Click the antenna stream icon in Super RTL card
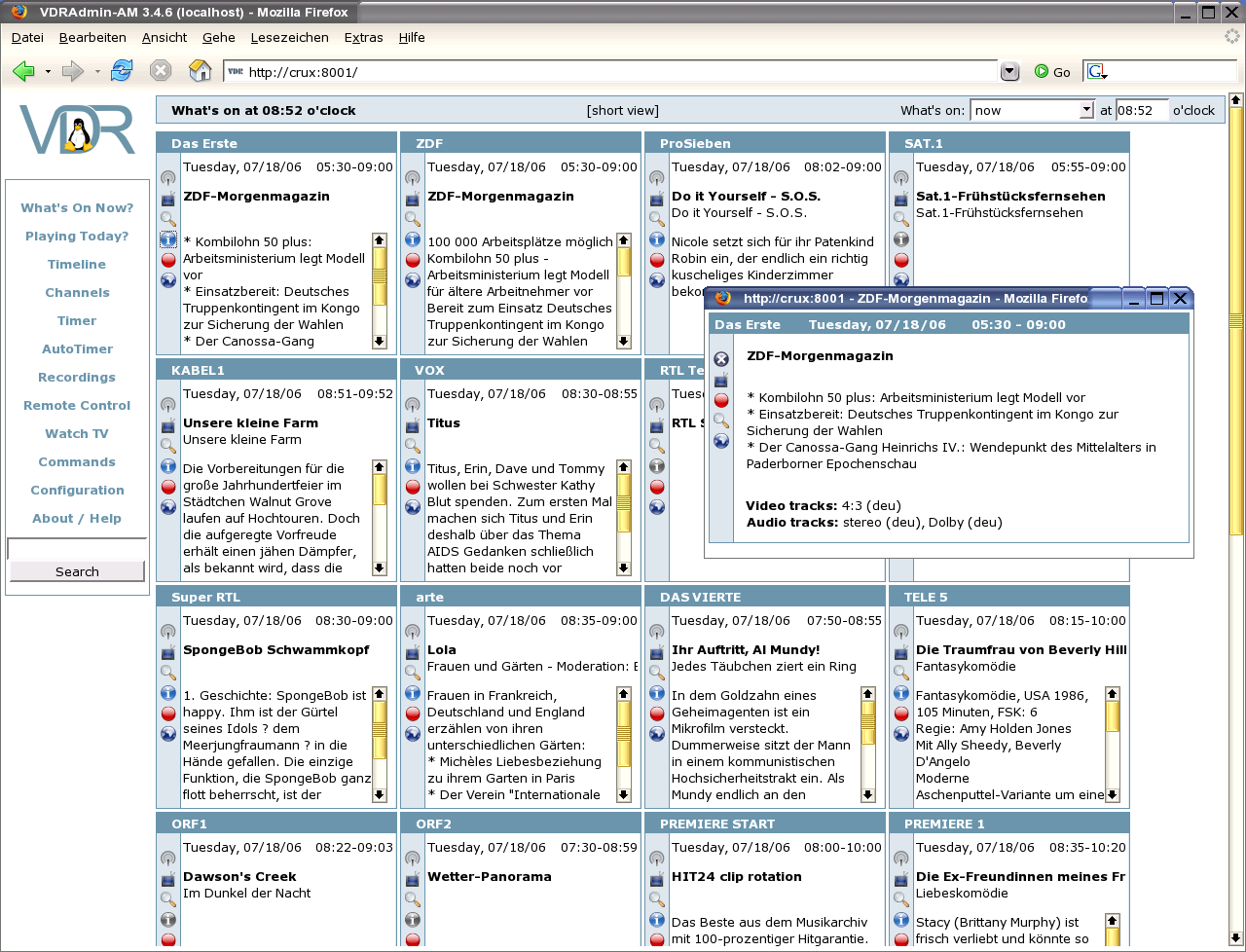 pos(168,632)
